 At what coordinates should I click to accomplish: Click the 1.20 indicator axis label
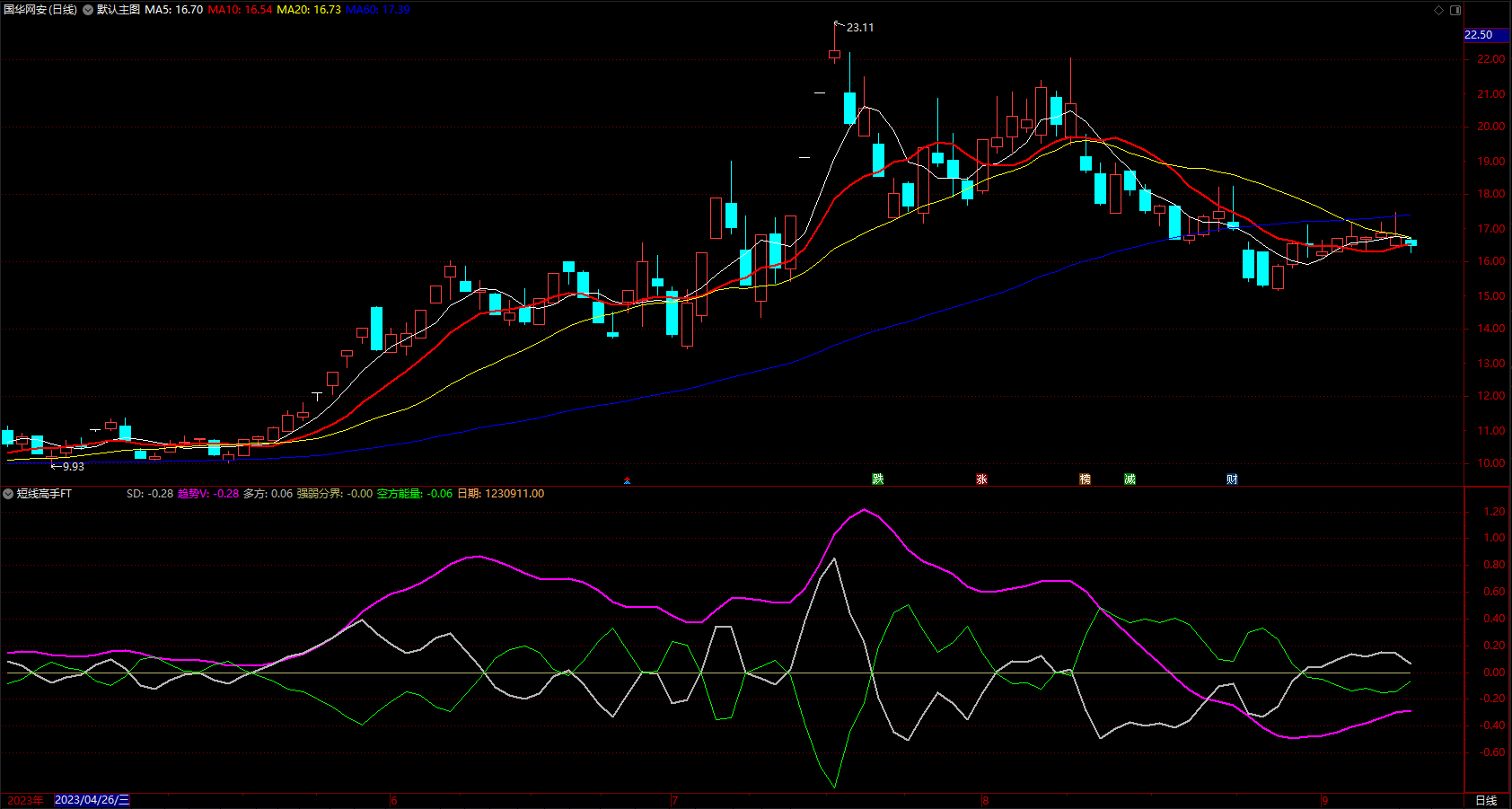point(1494,512)
